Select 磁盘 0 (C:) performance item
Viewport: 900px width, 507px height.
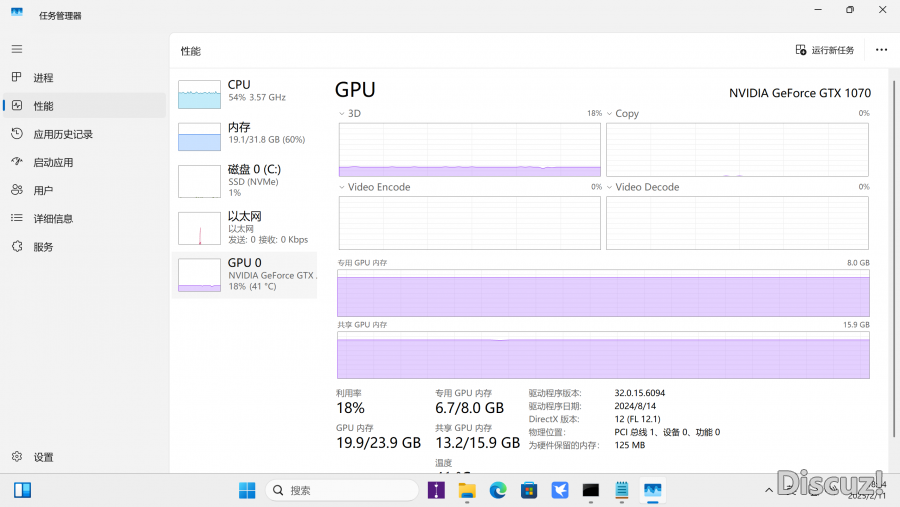[245, 181]
